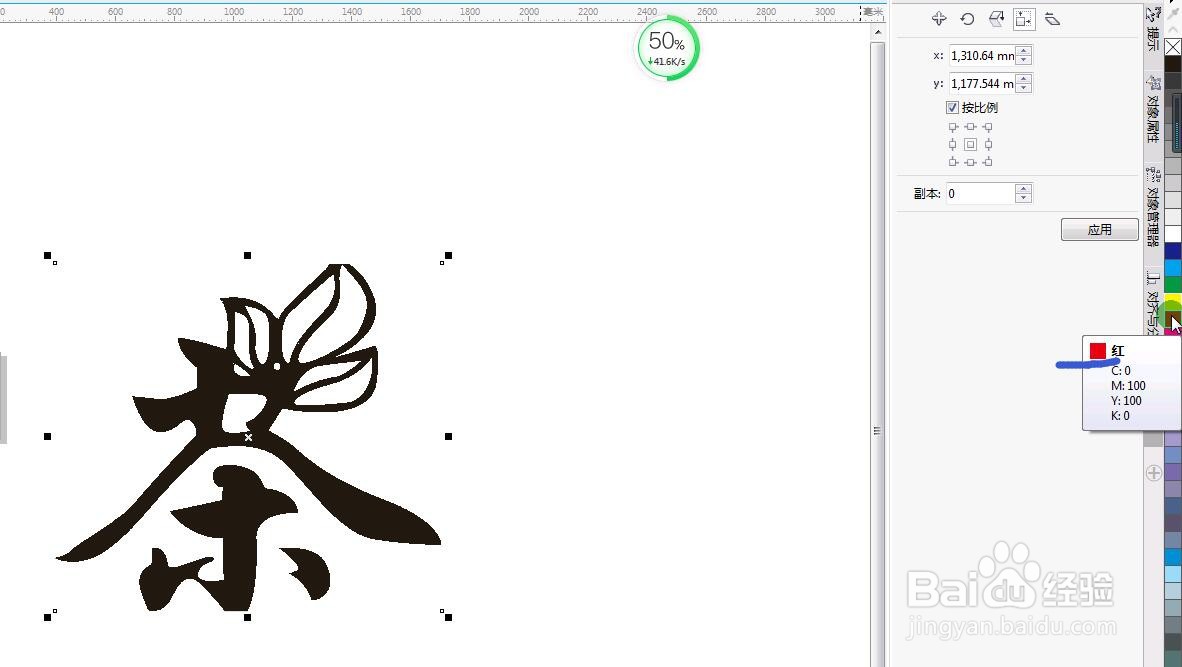
Task: Click the center X marker of selected object
Action: pyautogui.click(x=248, y=437)
